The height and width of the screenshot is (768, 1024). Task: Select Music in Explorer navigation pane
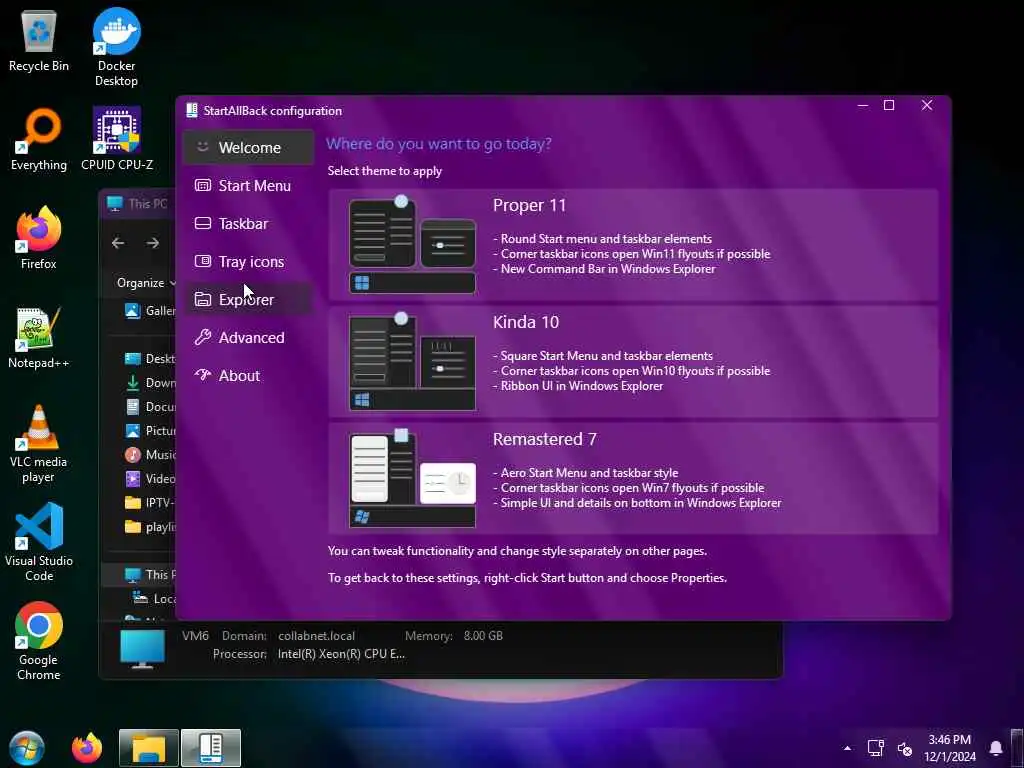[149, 455]
